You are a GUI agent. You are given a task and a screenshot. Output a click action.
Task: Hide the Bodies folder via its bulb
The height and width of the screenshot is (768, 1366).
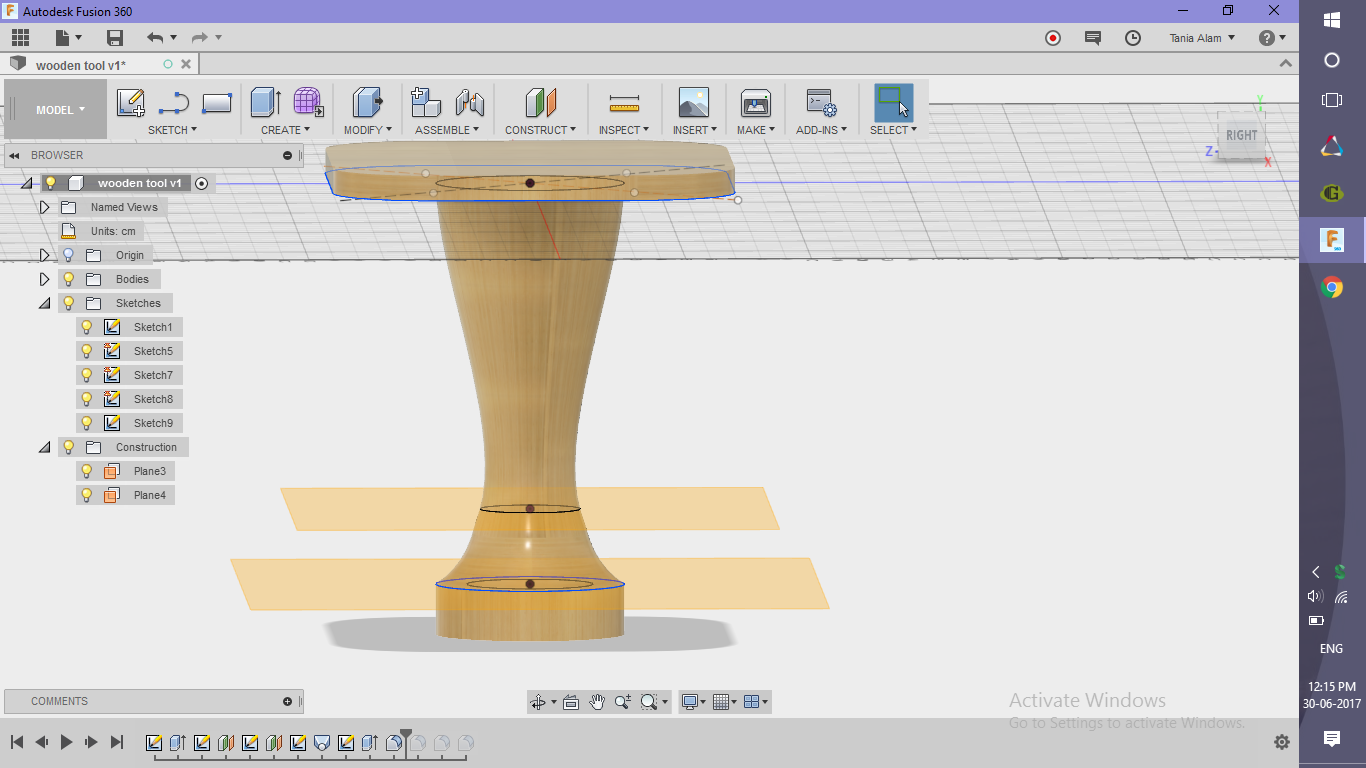point(69,279)
